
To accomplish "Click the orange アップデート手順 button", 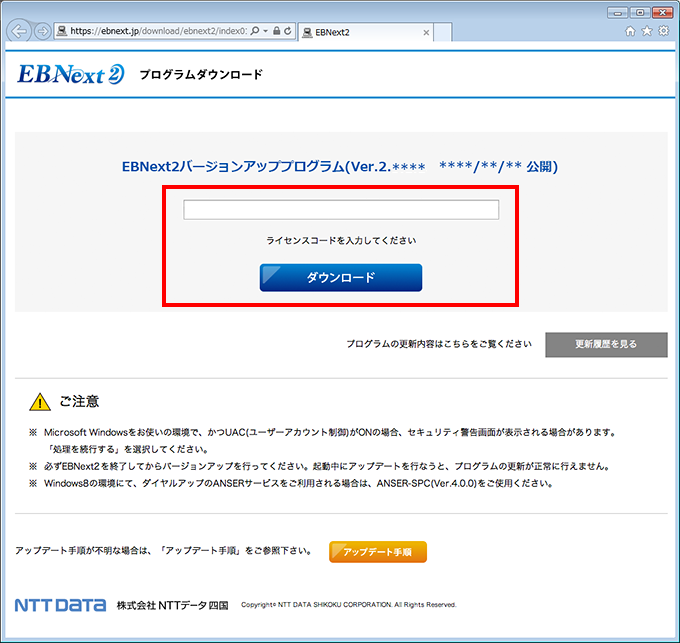I will click(x=378, y=552).
